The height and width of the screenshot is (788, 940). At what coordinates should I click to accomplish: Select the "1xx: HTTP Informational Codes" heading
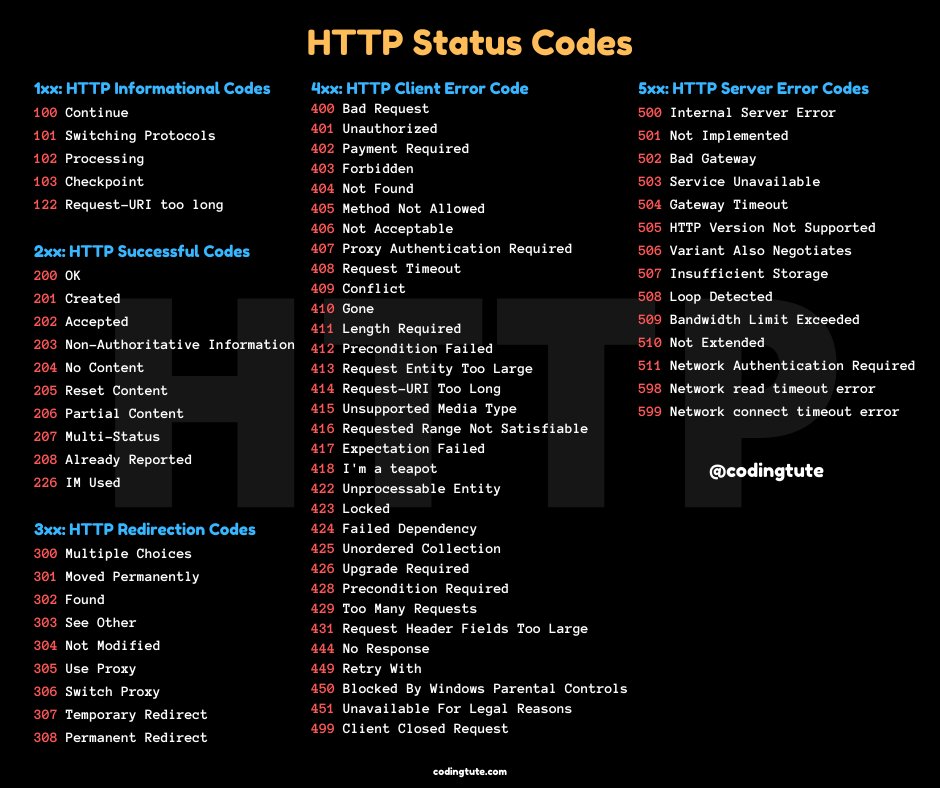pos(152,89)
